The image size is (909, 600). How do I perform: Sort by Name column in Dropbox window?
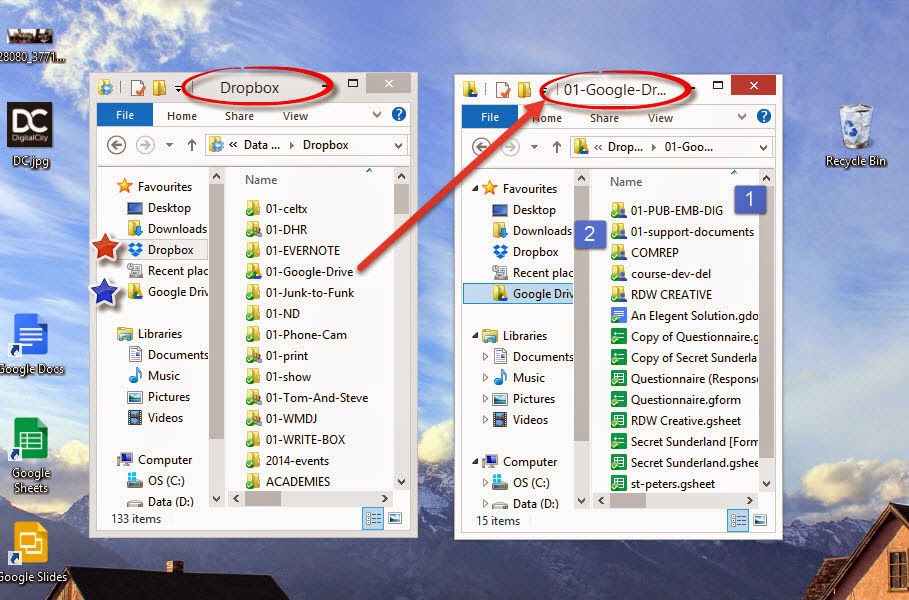pos(261,180)
